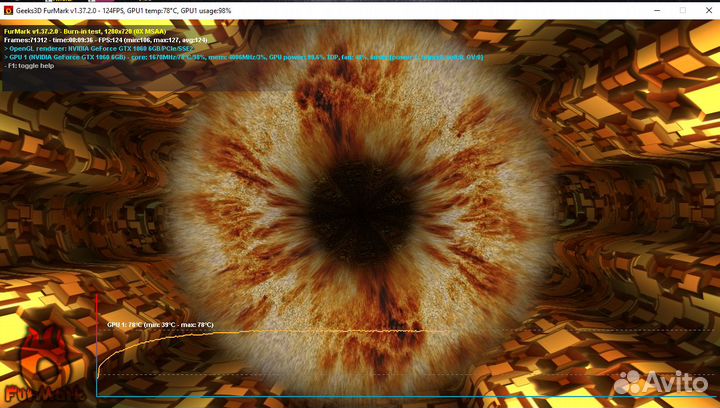The image size is (720, 408).
Task: Maximize the FurMark window
Action: point(683,10)
